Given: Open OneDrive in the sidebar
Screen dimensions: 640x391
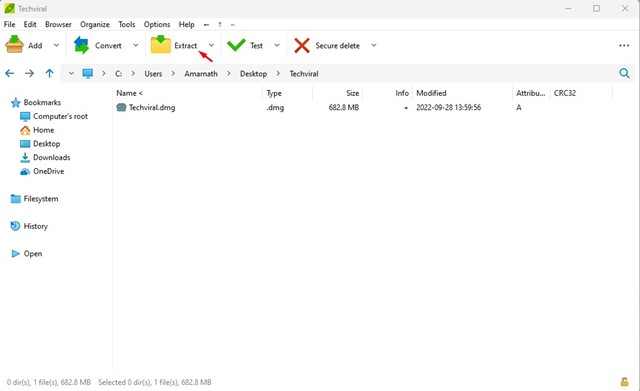Looking at the screenshot, I should click(49, 171).
